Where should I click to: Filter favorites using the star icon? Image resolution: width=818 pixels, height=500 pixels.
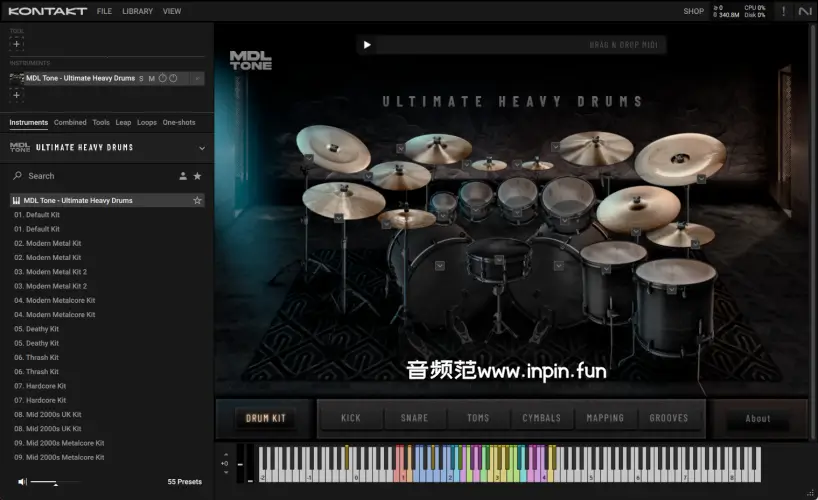[197, 176]
